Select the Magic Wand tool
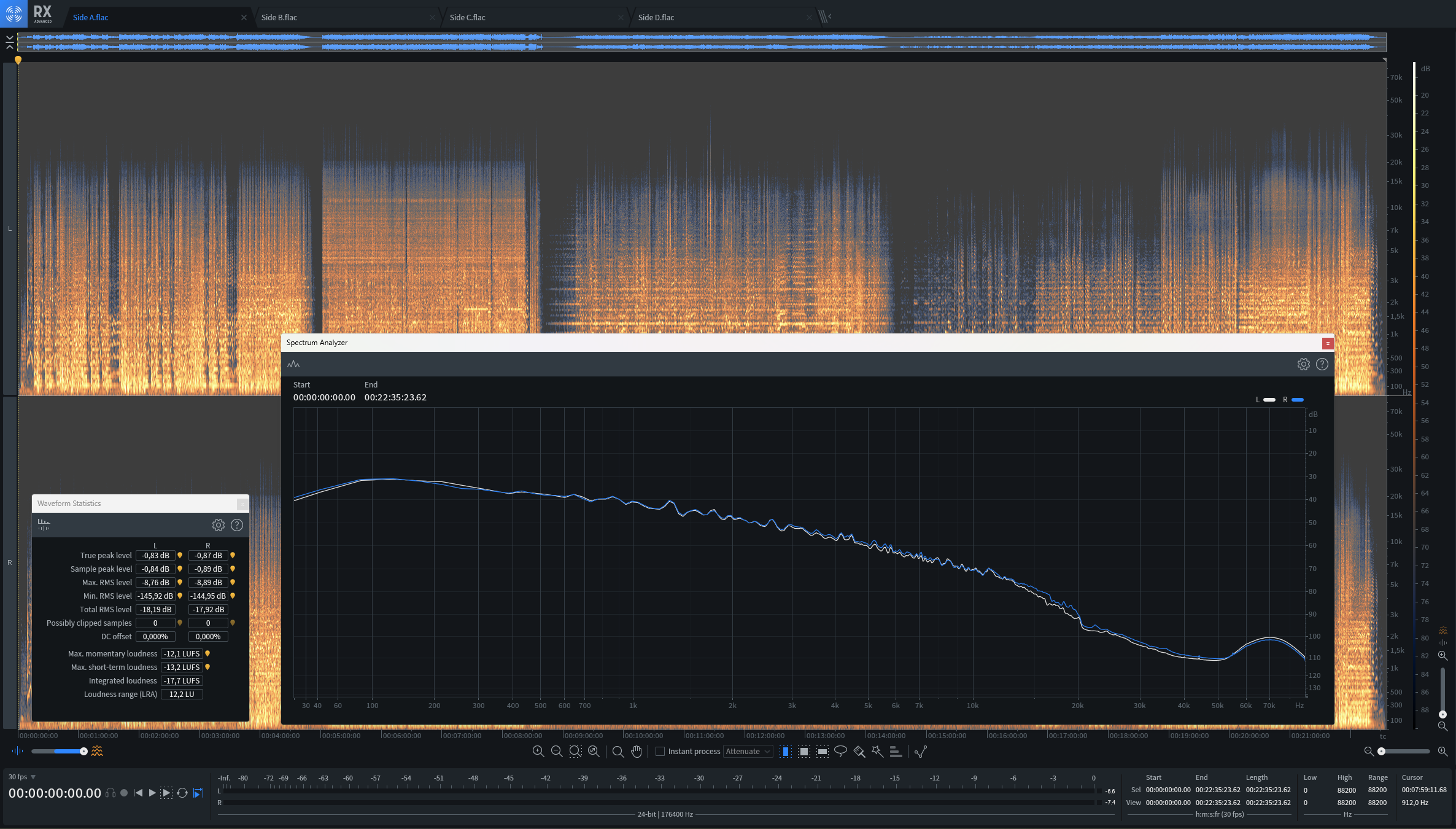Screen dimensions: 1456x829 point(877,751)
